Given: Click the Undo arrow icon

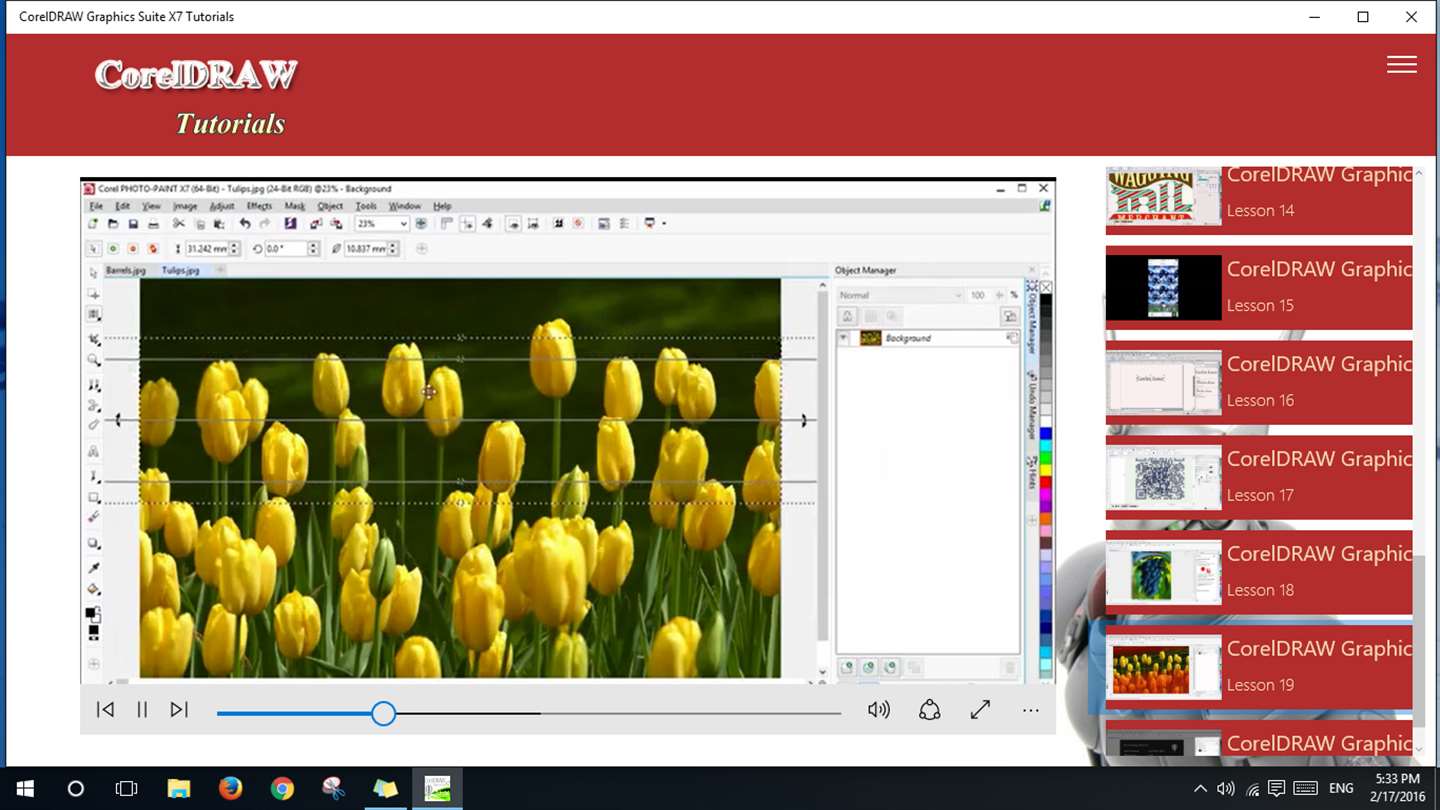Looking at the screenshot, I should (x=245, y=224).
